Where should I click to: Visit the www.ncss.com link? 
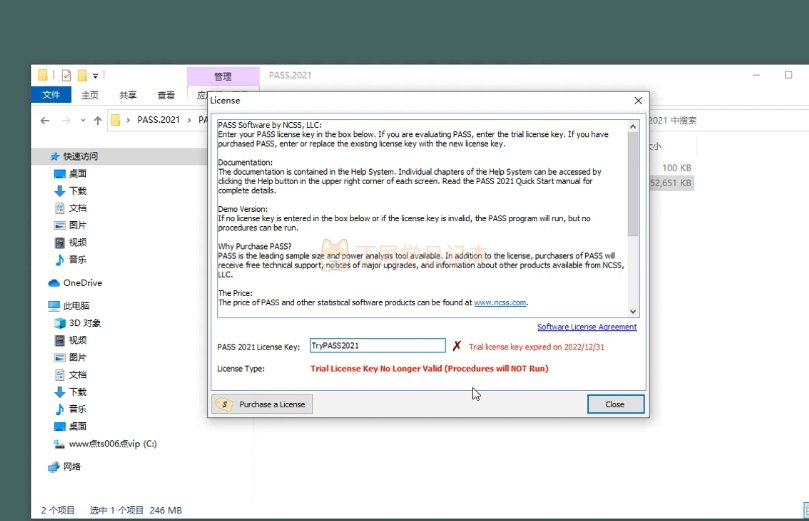pos(500,302)
